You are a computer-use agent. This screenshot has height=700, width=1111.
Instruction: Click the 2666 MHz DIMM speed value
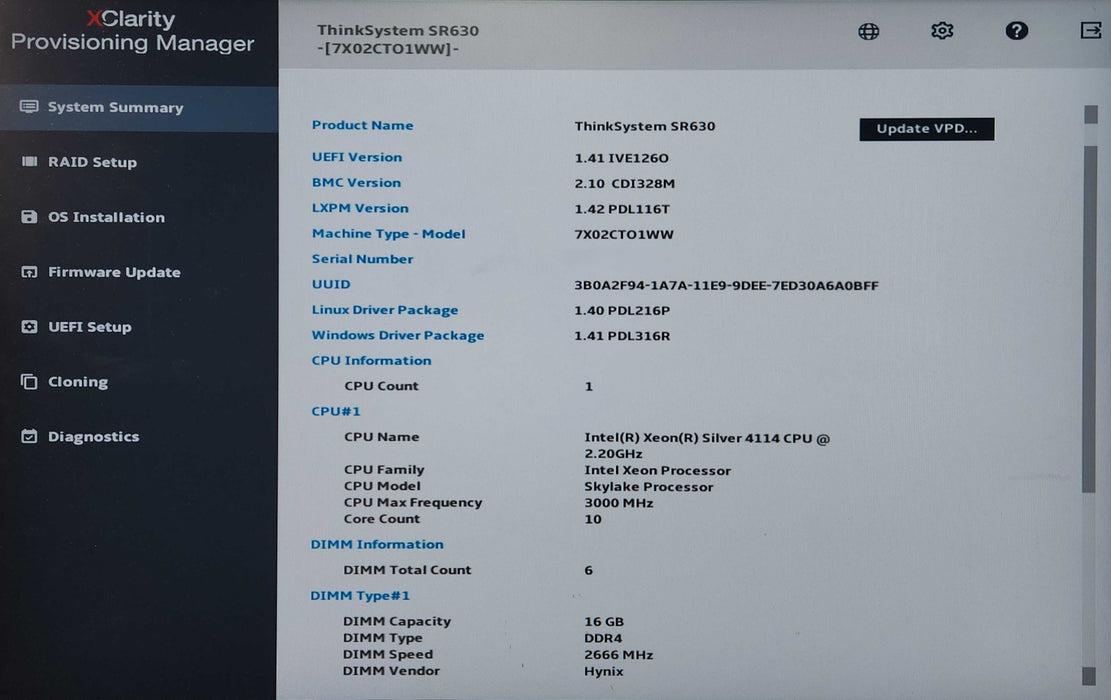click(x=619, y=655)
